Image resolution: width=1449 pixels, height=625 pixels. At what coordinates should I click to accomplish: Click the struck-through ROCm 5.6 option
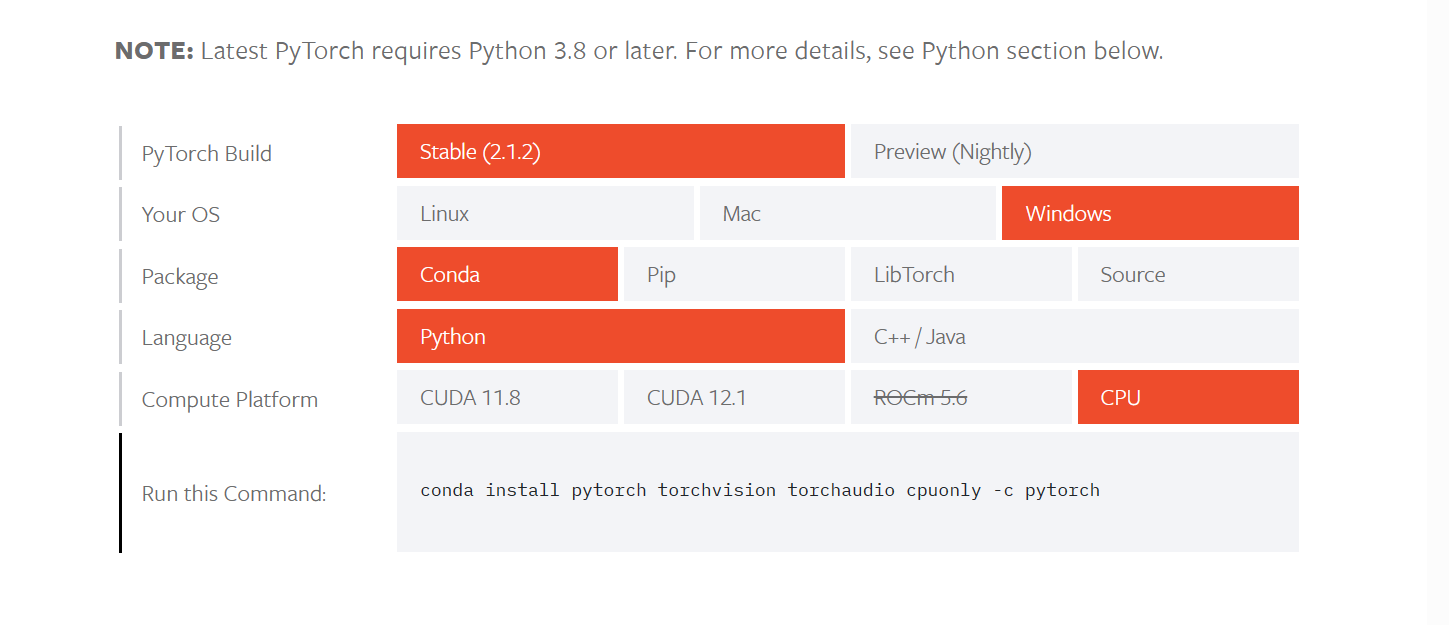tap(961, 397)
